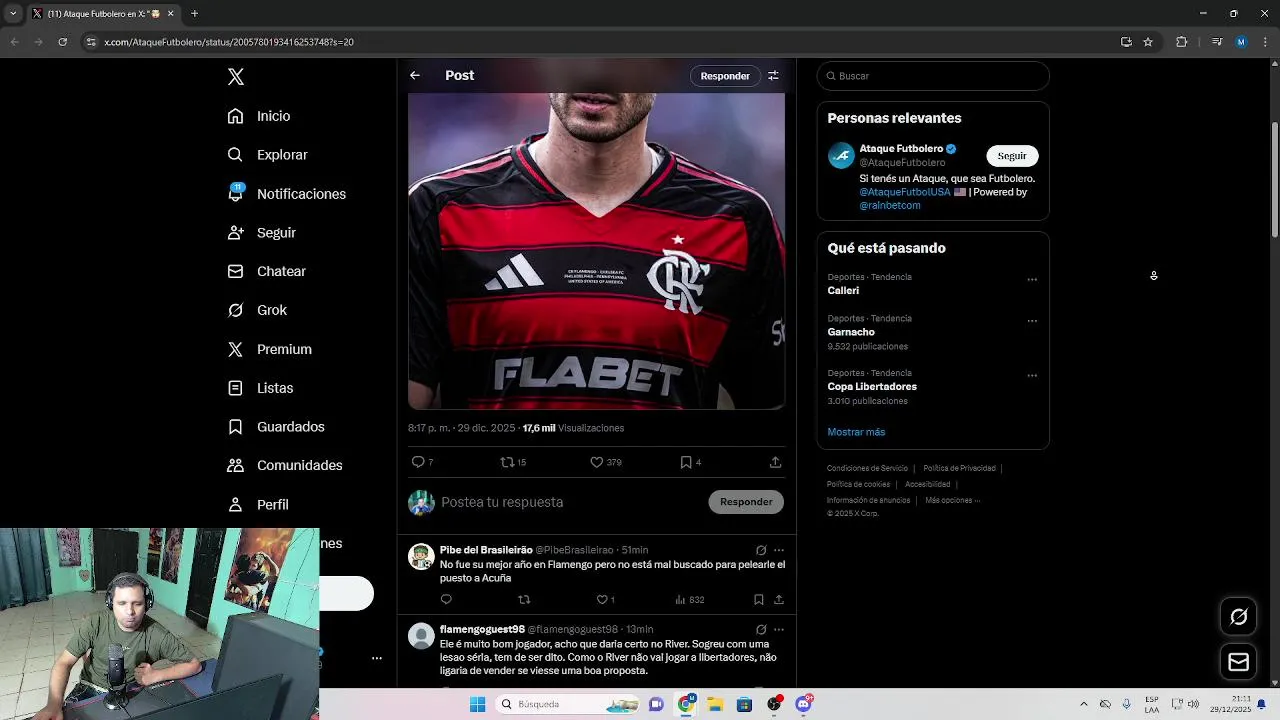Follow Ataque Futbolero with Seguir button
1280x720 pixels.
point(1012,156)
